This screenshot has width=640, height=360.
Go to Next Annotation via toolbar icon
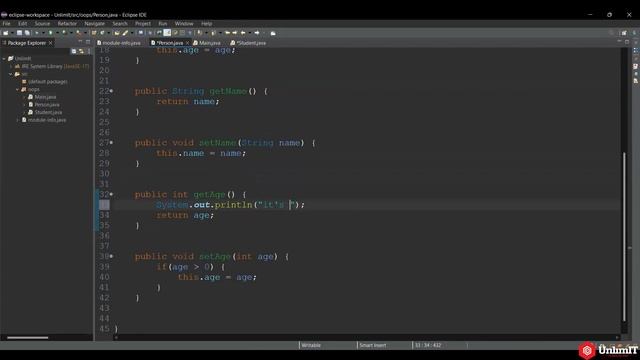click(x=199, y=33)
